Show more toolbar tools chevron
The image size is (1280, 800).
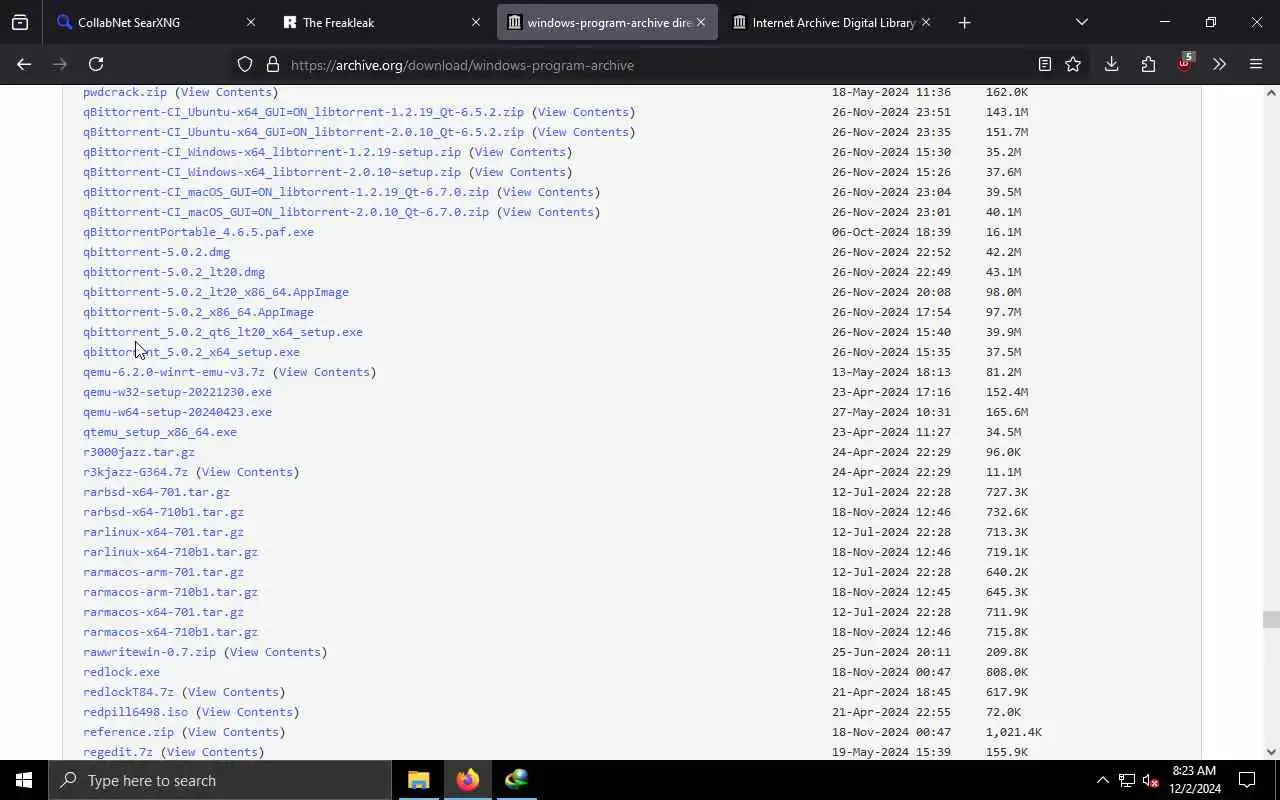pos(1219,64)
